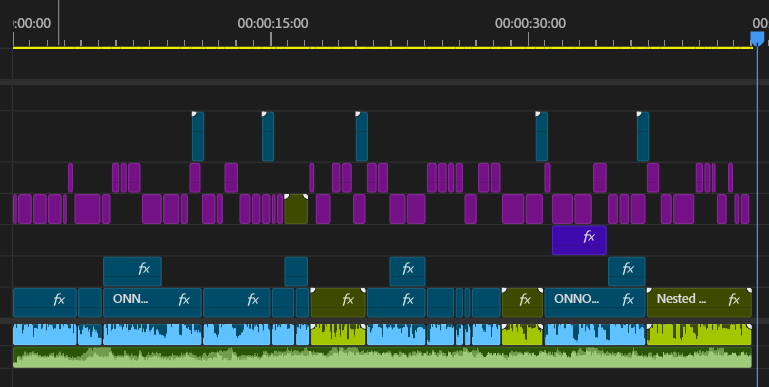Viewport: 769px width, 387px height.
Task: Select the clip labeled "ONN..."
Action: pos(152,303)
